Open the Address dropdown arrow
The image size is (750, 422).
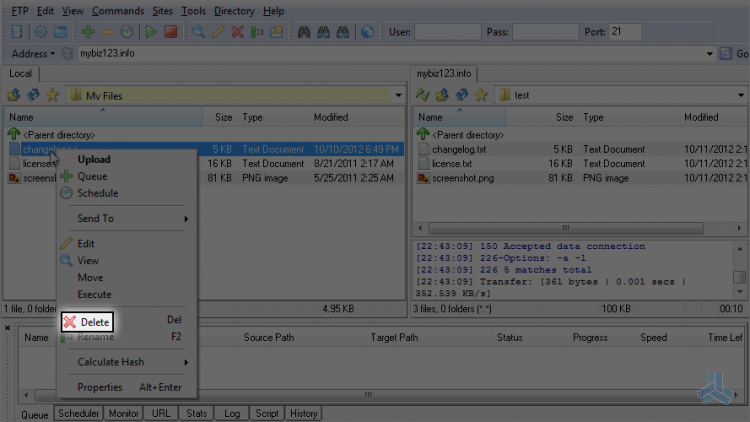[53, 54]
